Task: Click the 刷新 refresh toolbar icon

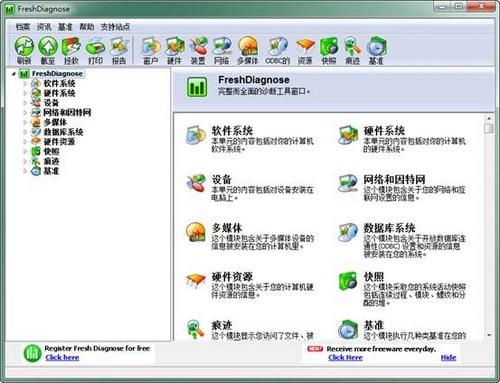Action: [24, 46]
